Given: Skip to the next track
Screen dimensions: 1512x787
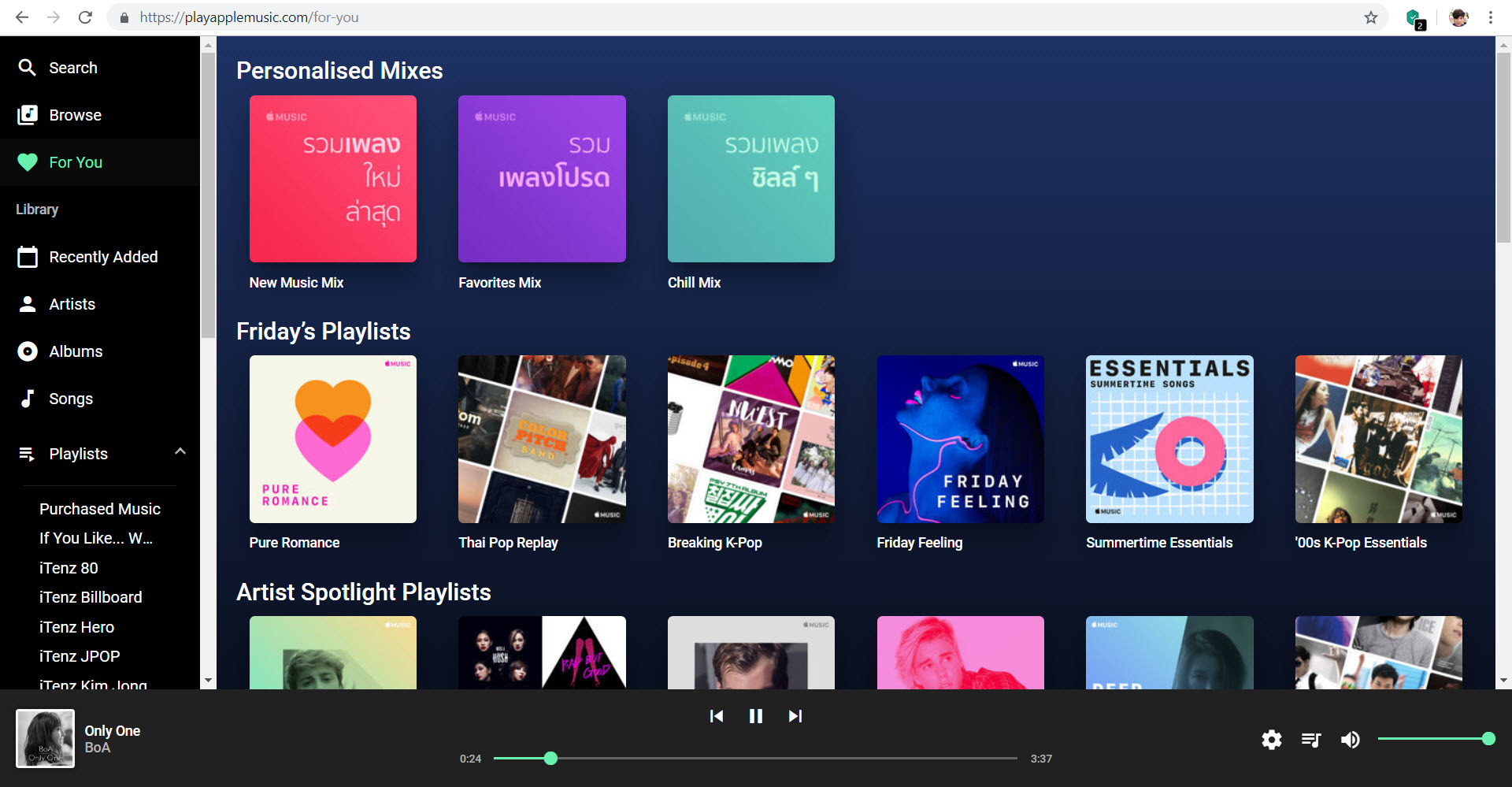Looking at the screenshot, I should [795, 716].
